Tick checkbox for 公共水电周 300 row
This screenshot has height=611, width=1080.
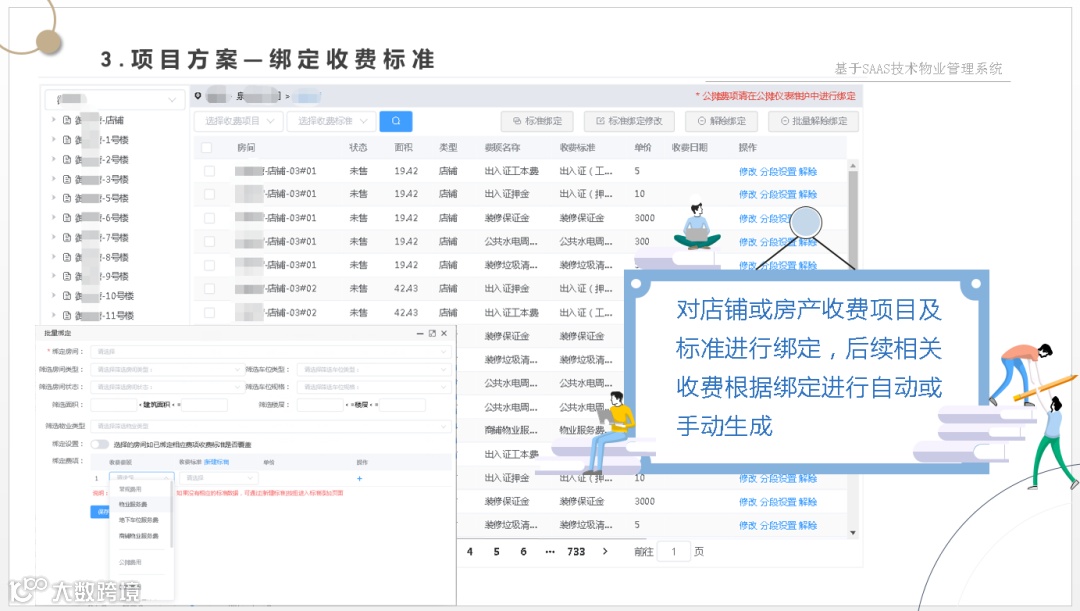click(209, 242)
